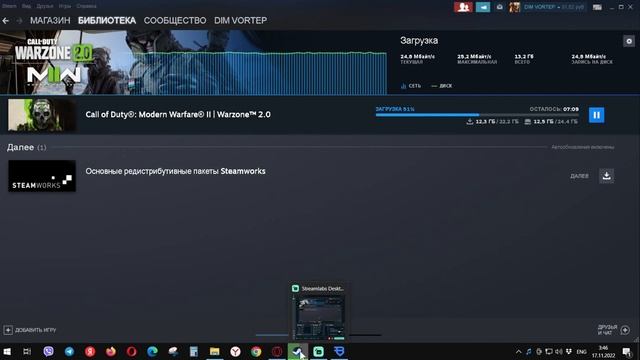Go forward with the right arrow
This screenshot has height=360, width=640.
[19, 20]
